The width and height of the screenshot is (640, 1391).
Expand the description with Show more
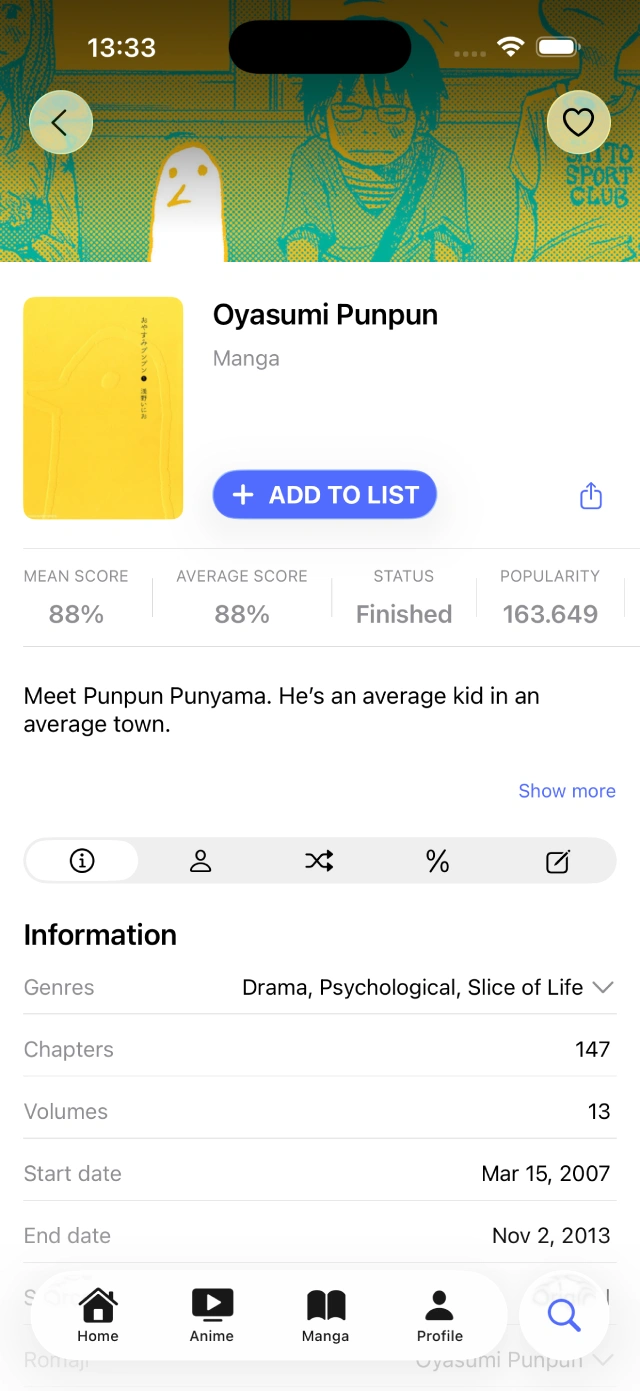pos(567,791)
